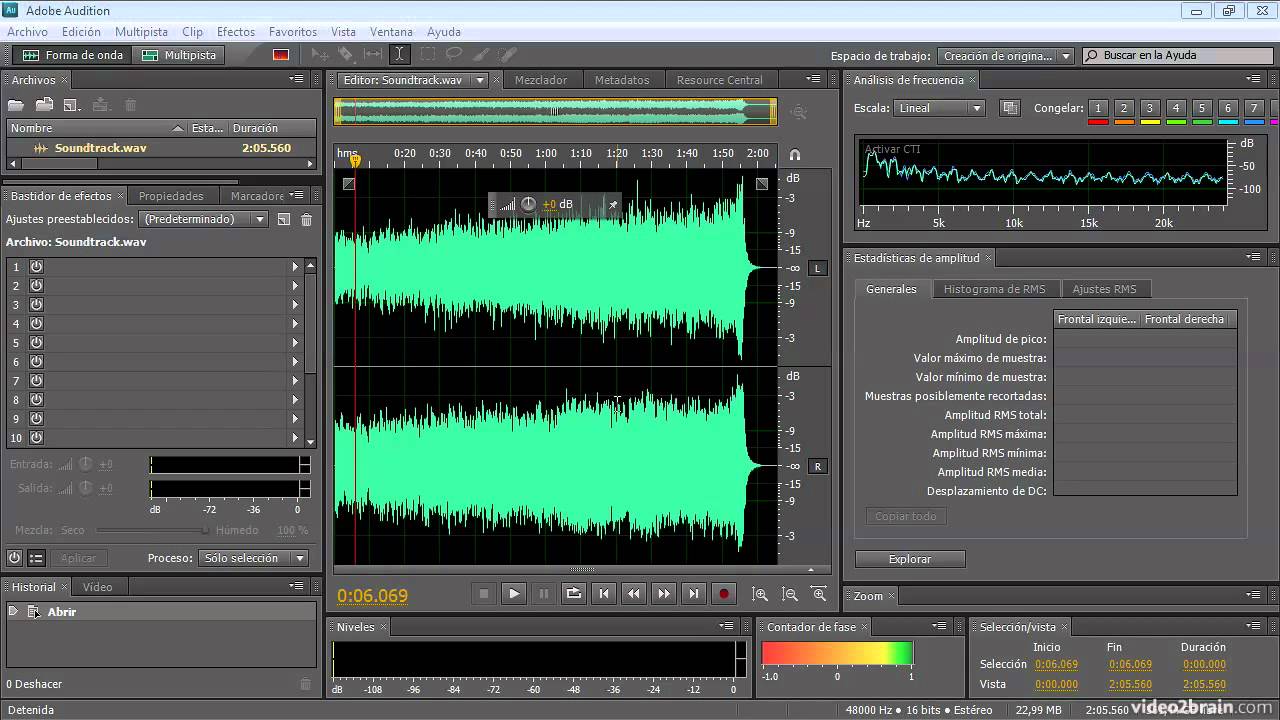Zoom out full icon in editor
The width and height of the screenshot is (1280, 720).
[820, 594]
